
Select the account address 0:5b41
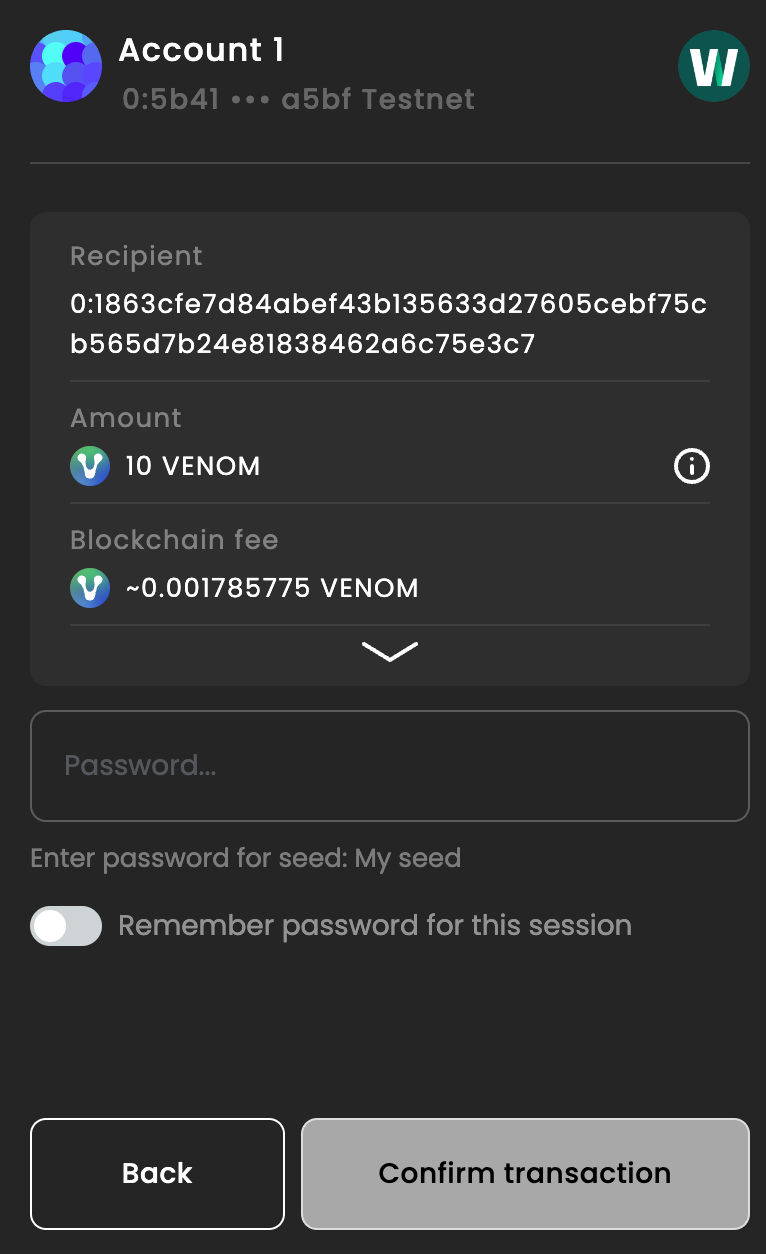163,99
